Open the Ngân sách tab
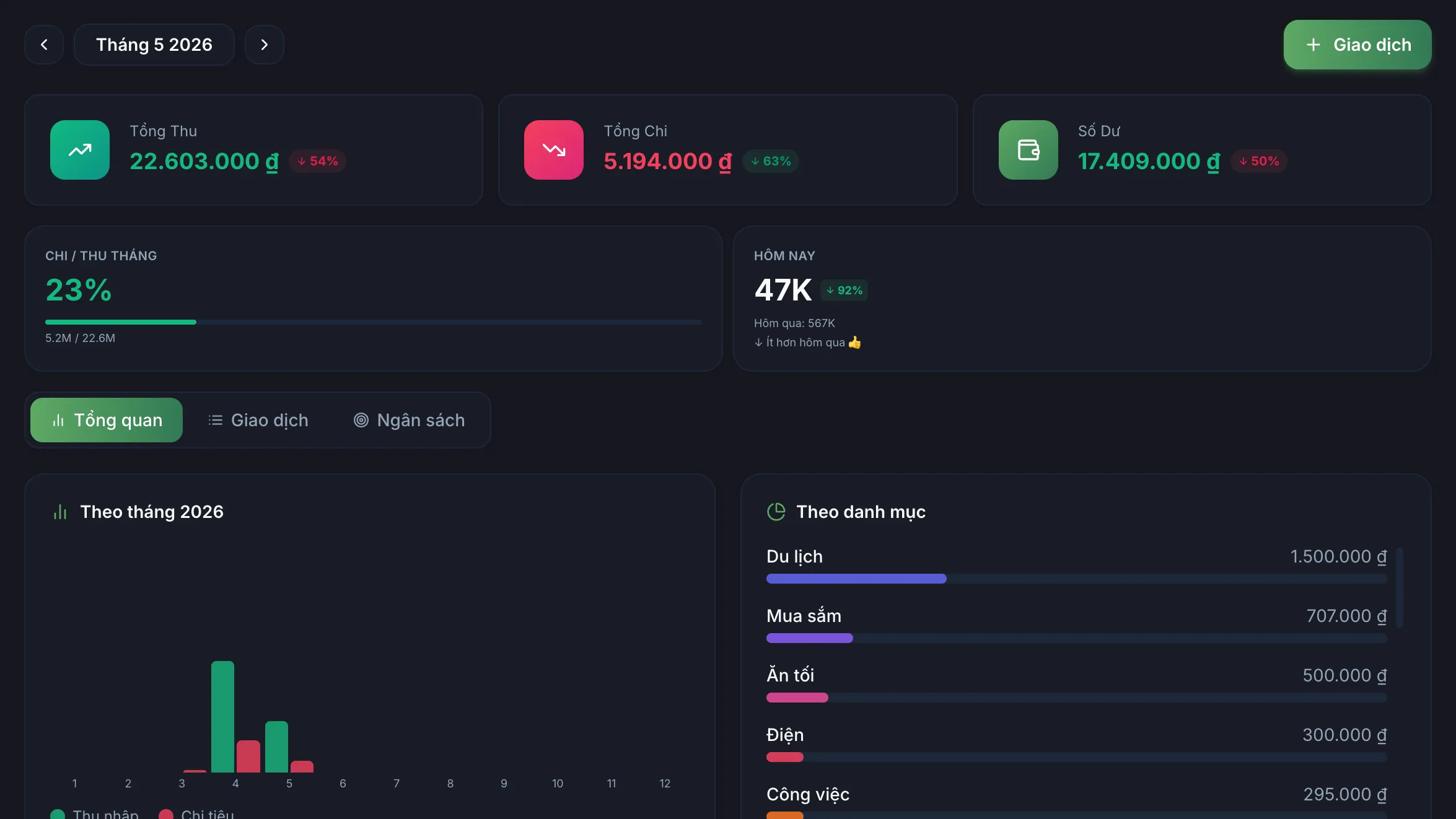Image resolution: width=1456 pixels, height=819 pixels. tap(409, 420)
